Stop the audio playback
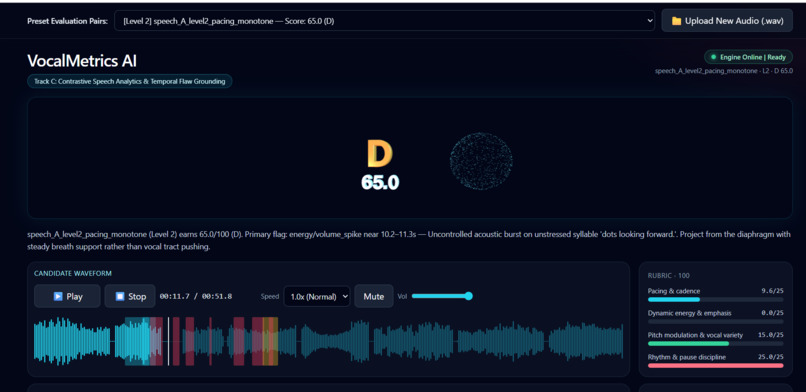The image size is (806, 392). tap(130, 296)
